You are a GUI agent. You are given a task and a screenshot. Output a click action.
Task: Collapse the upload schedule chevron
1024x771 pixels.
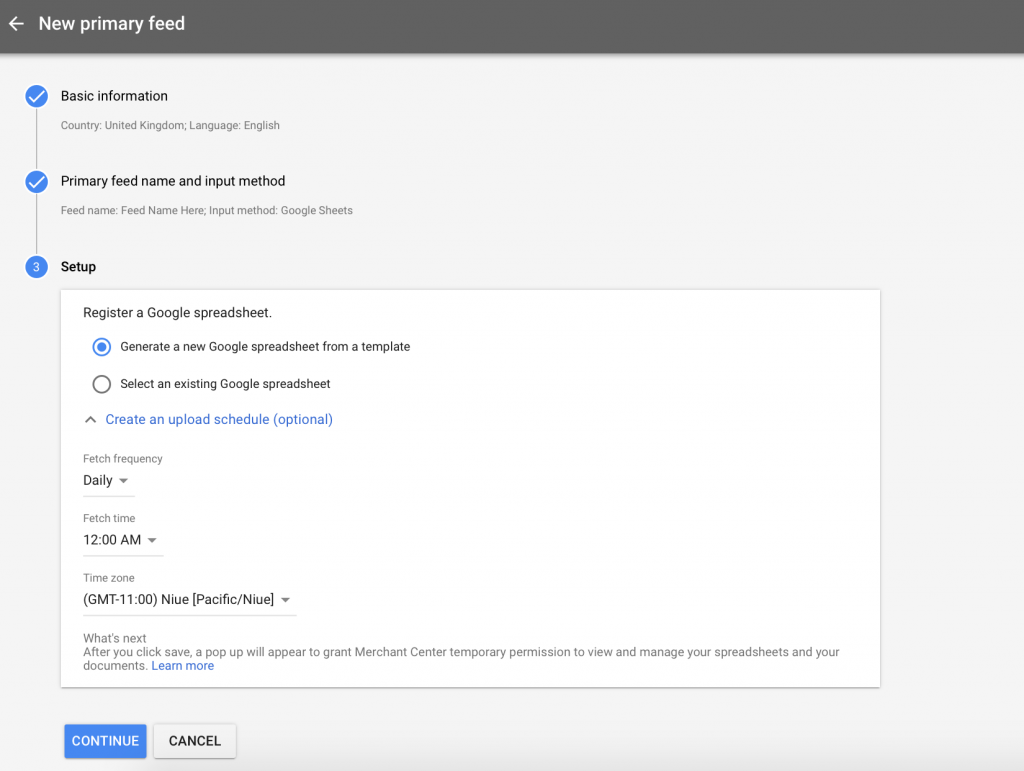tap(91, 420)
